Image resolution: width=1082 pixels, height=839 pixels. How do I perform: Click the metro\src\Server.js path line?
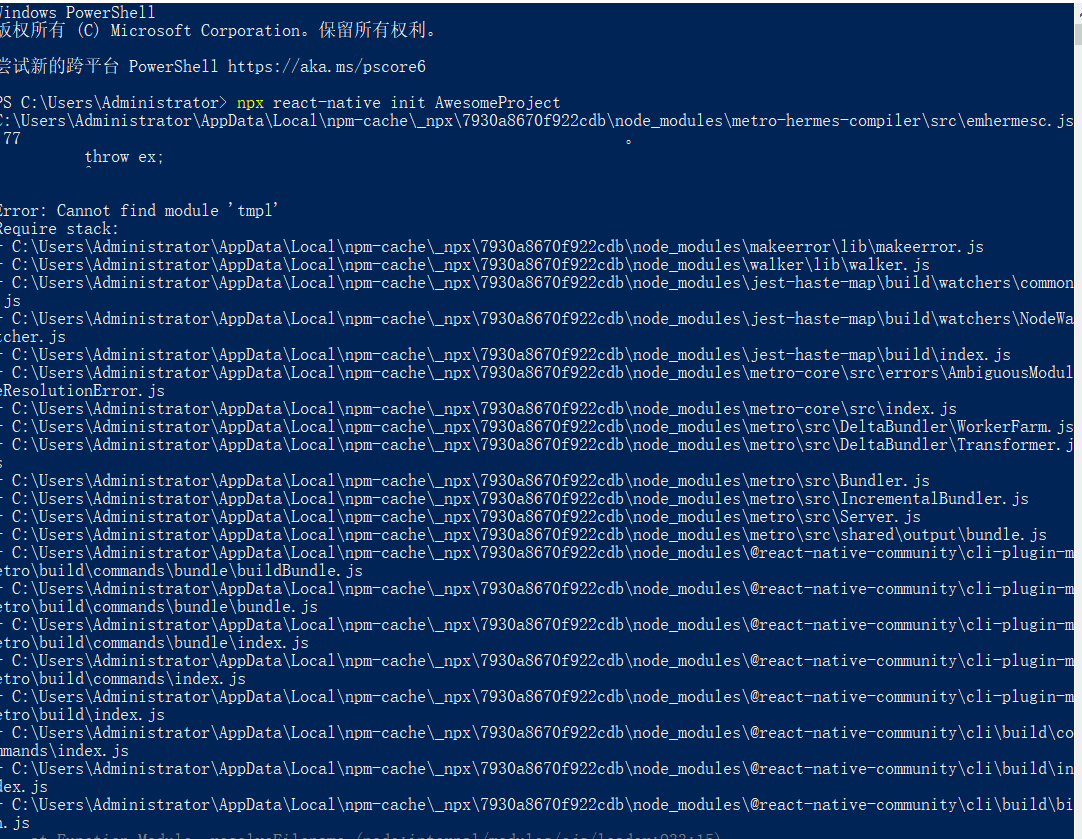pos(466,516)
